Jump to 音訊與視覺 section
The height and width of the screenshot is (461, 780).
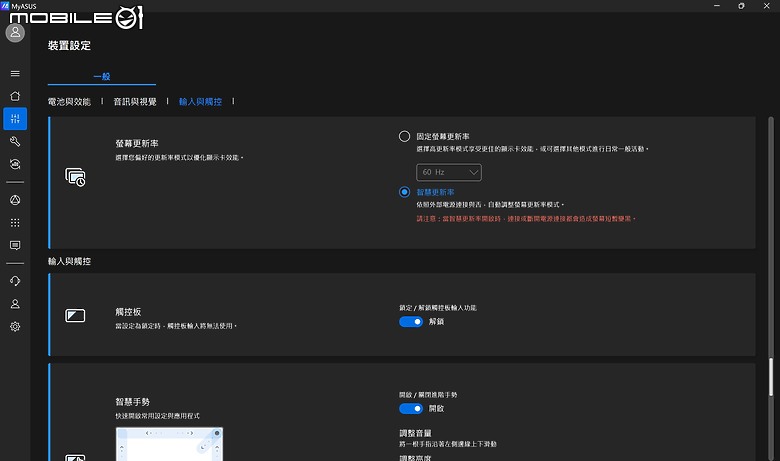point(135,102)
